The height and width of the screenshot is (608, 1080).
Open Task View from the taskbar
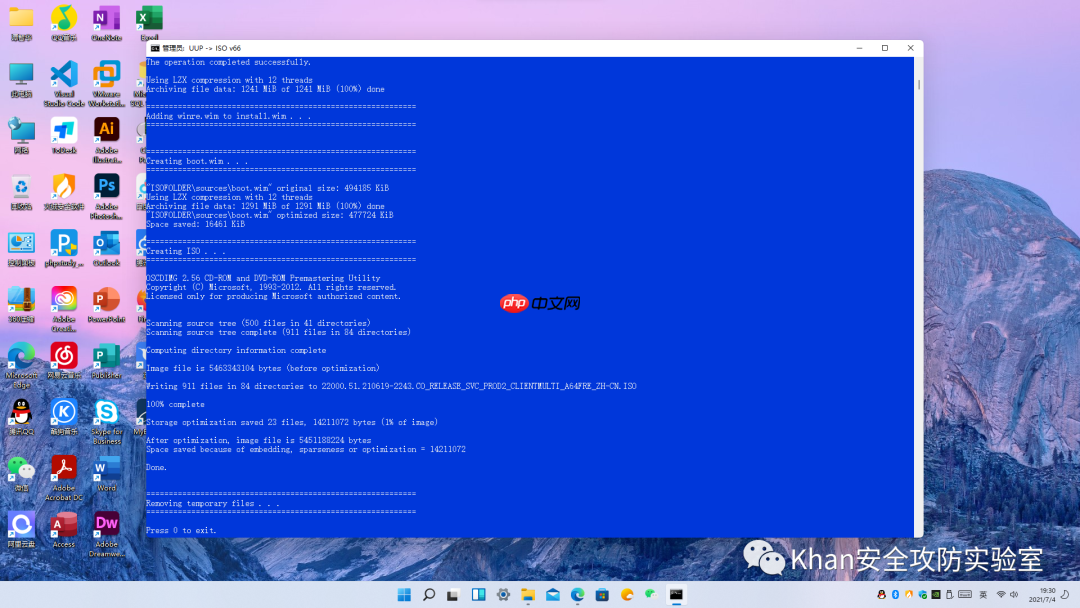[451, 593]
